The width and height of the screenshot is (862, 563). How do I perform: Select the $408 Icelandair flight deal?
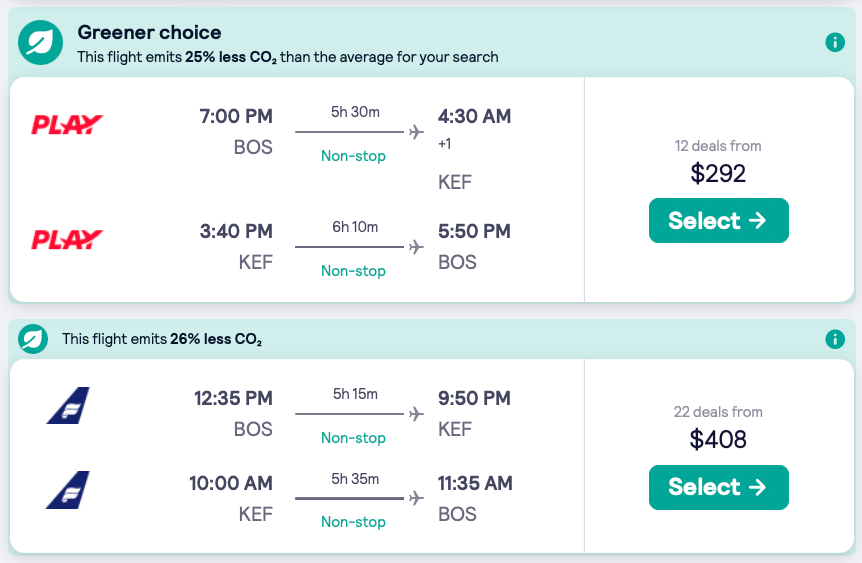point(718,487)
